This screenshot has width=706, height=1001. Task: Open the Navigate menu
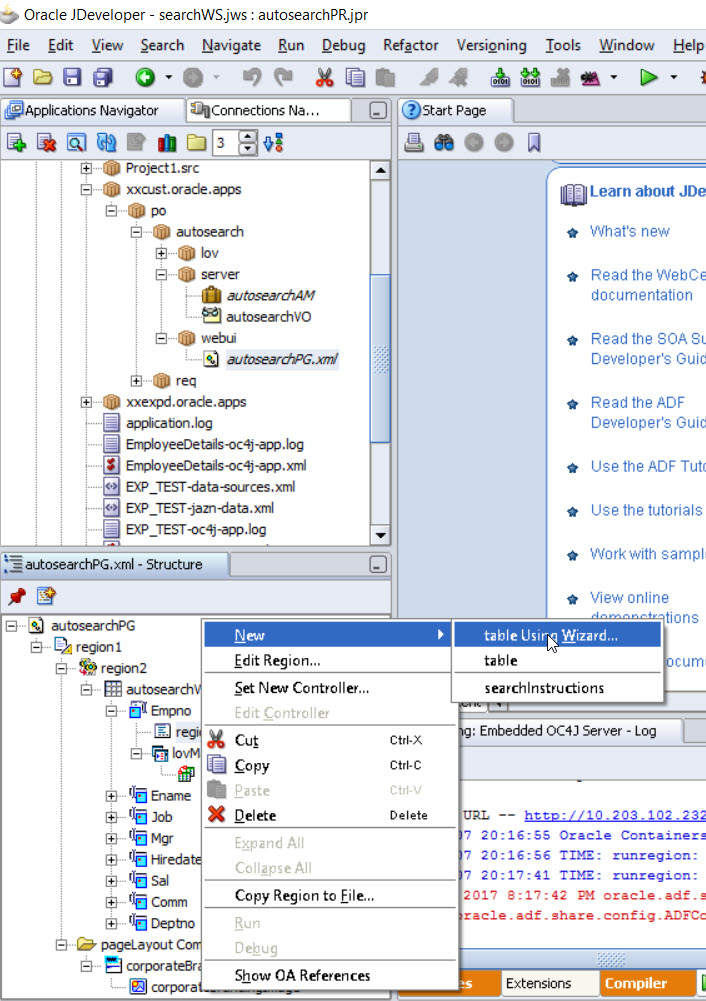pyautogui.click(x=231, y=45)
